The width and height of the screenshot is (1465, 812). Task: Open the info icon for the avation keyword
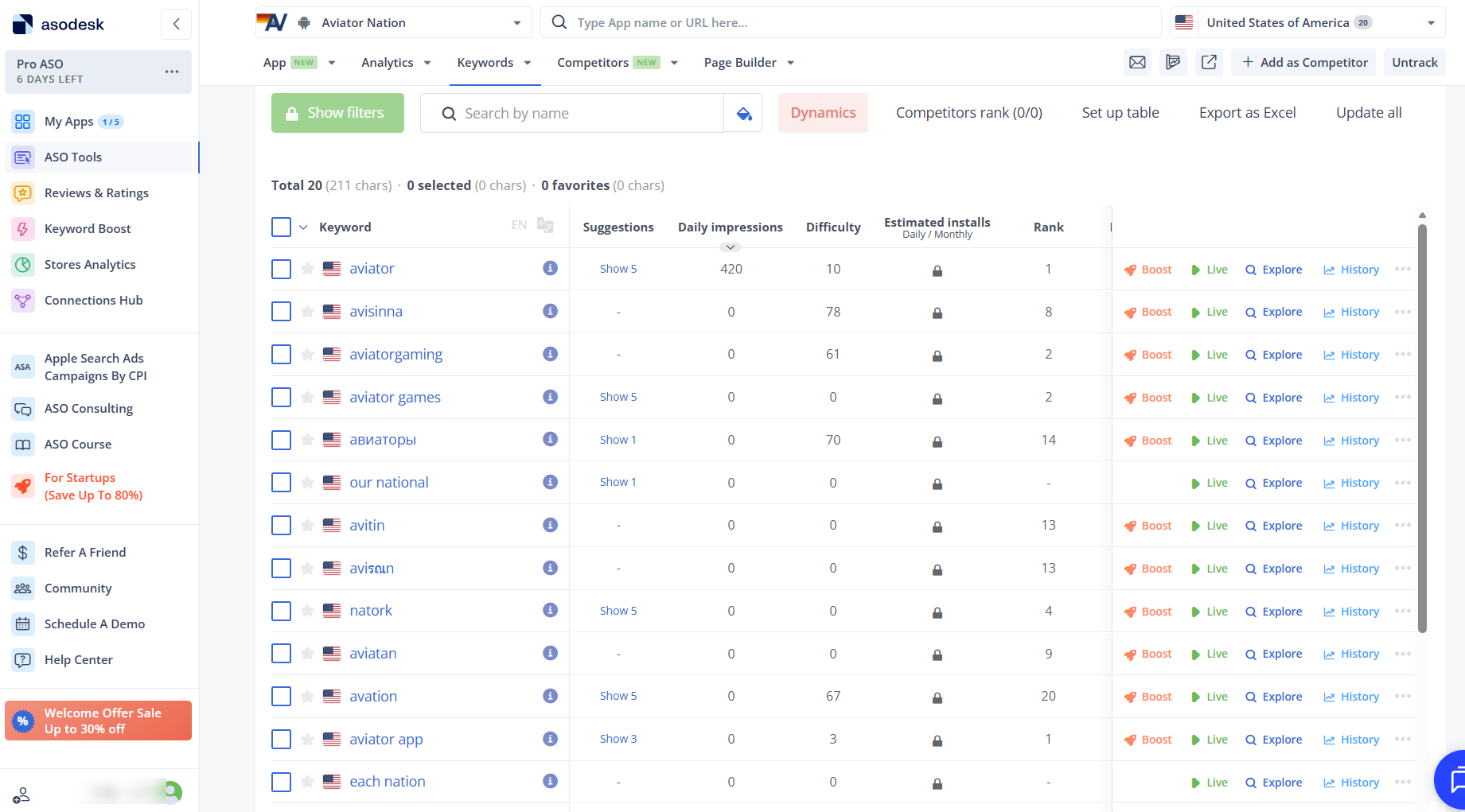tap(550, 696)
